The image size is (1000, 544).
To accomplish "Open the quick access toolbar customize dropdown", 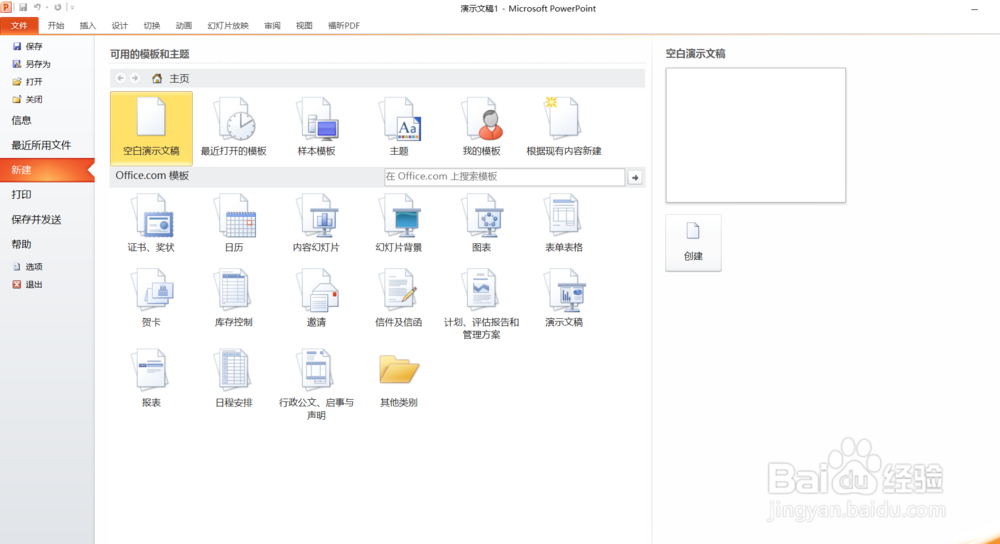I will point(72,8).
